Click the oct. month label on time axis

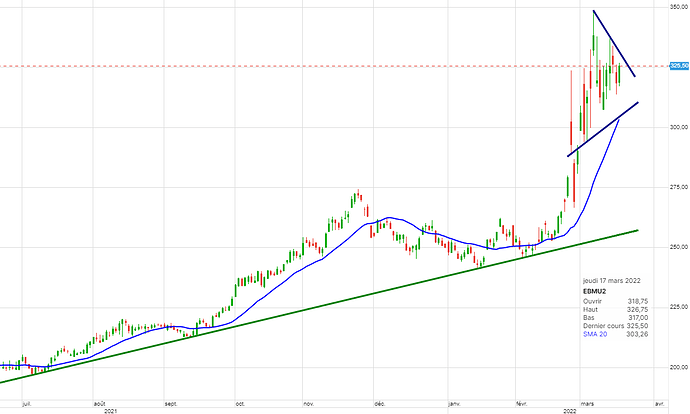click(240, 404)
